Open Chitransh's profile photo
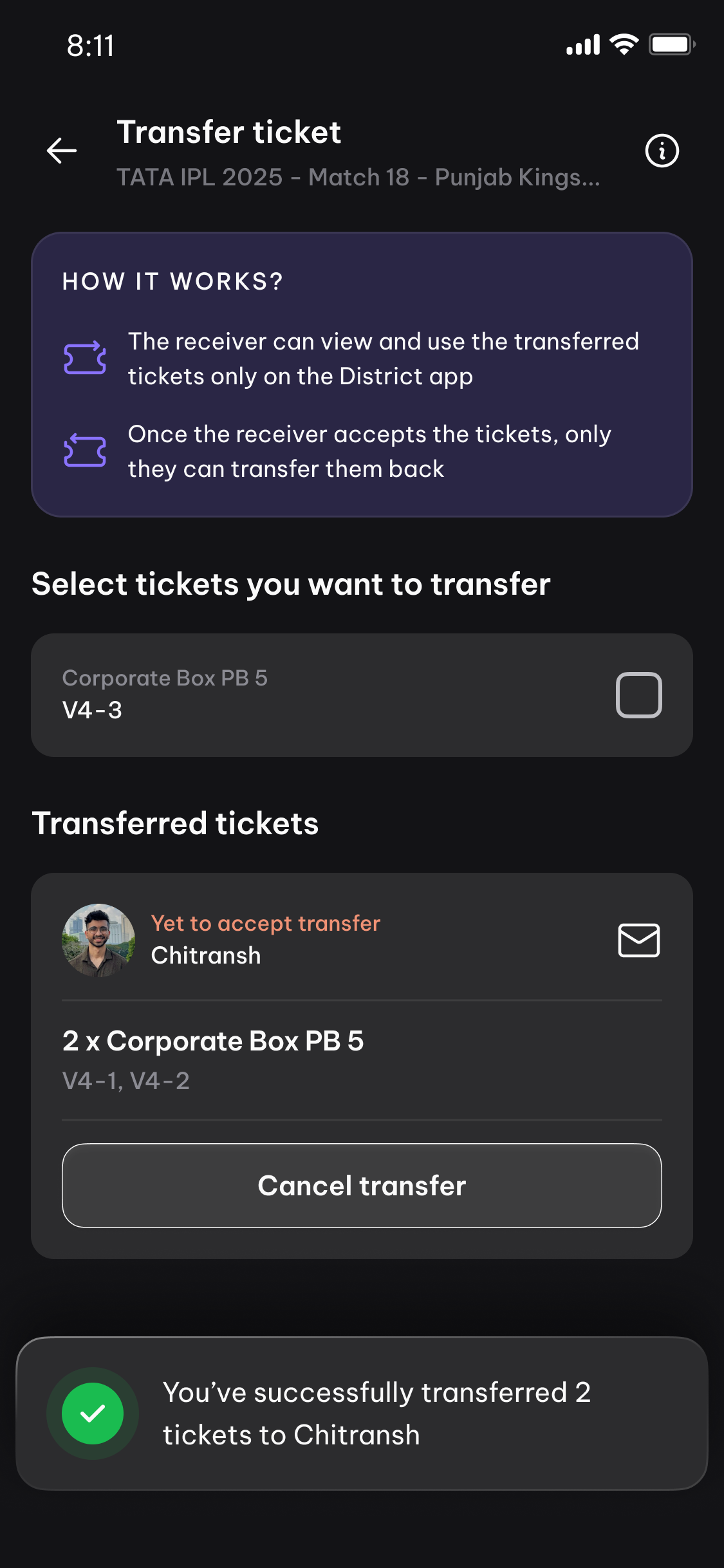The height and width of the screenshot is (1568, 724). [98, 940]
